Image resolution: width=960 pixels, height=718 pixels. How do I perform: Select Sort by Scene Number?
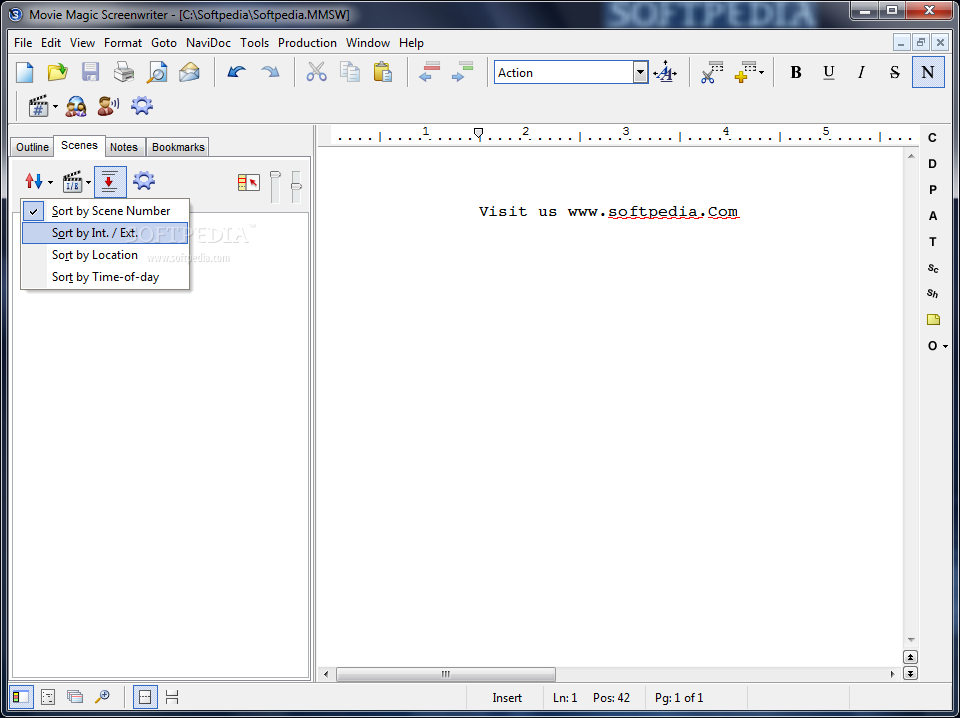coord(105,211)
